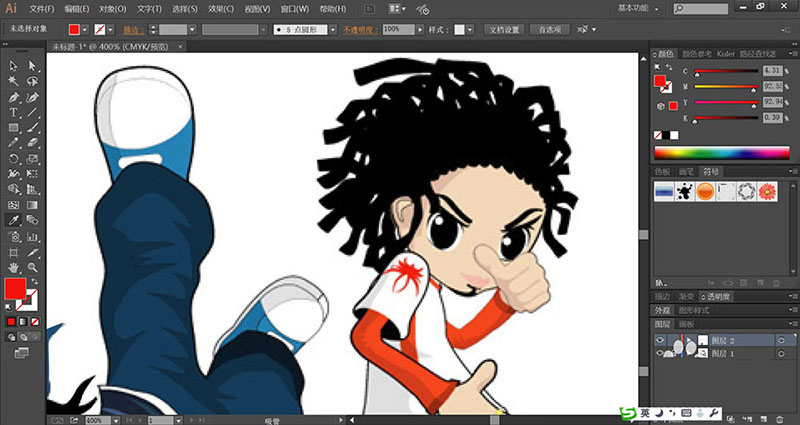Select the Pen tool
This screenshot has width=800, height=425.
(x=14, y=97)
